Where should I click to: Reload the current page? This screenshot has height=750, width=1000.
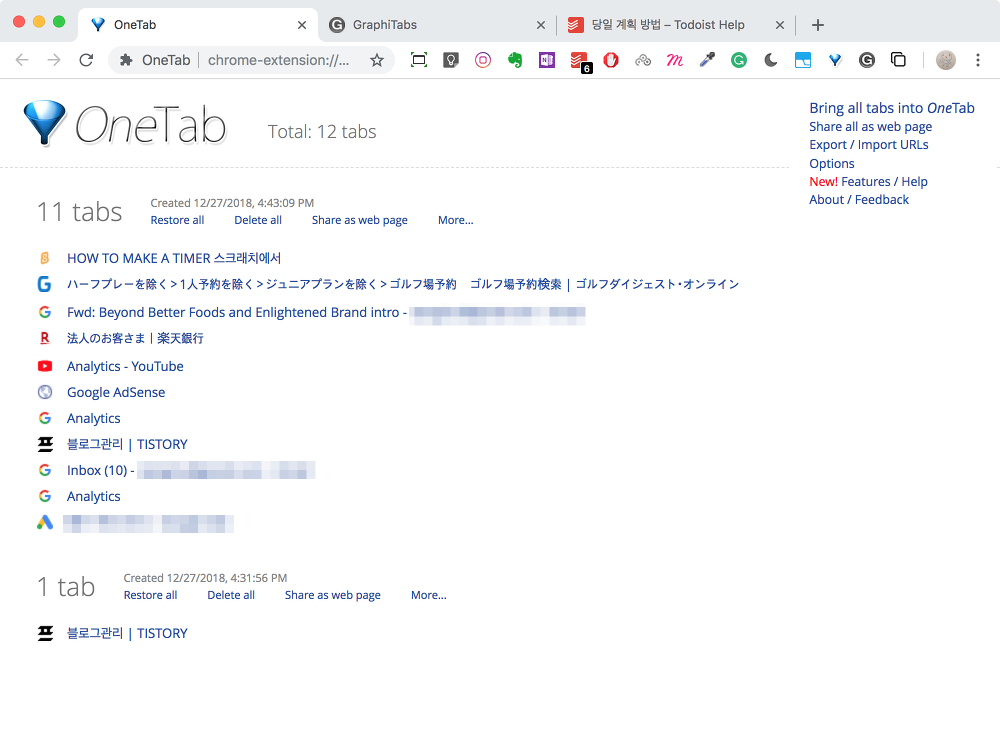click(x=86, y=60)
